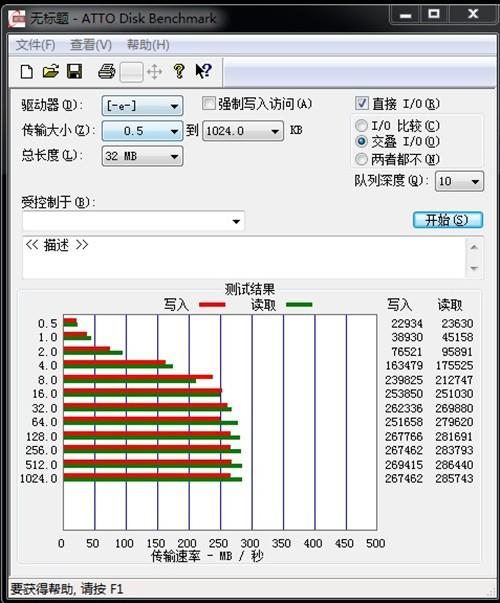
Task: Click the Save floppy disk icon
Action: coord(74,72)
